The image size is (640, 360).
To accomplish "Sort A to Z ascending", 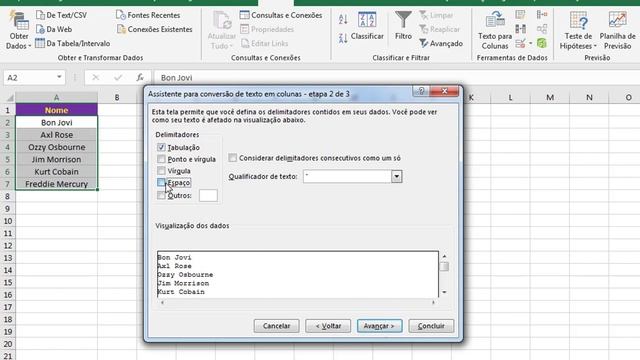I will [343, 19].
